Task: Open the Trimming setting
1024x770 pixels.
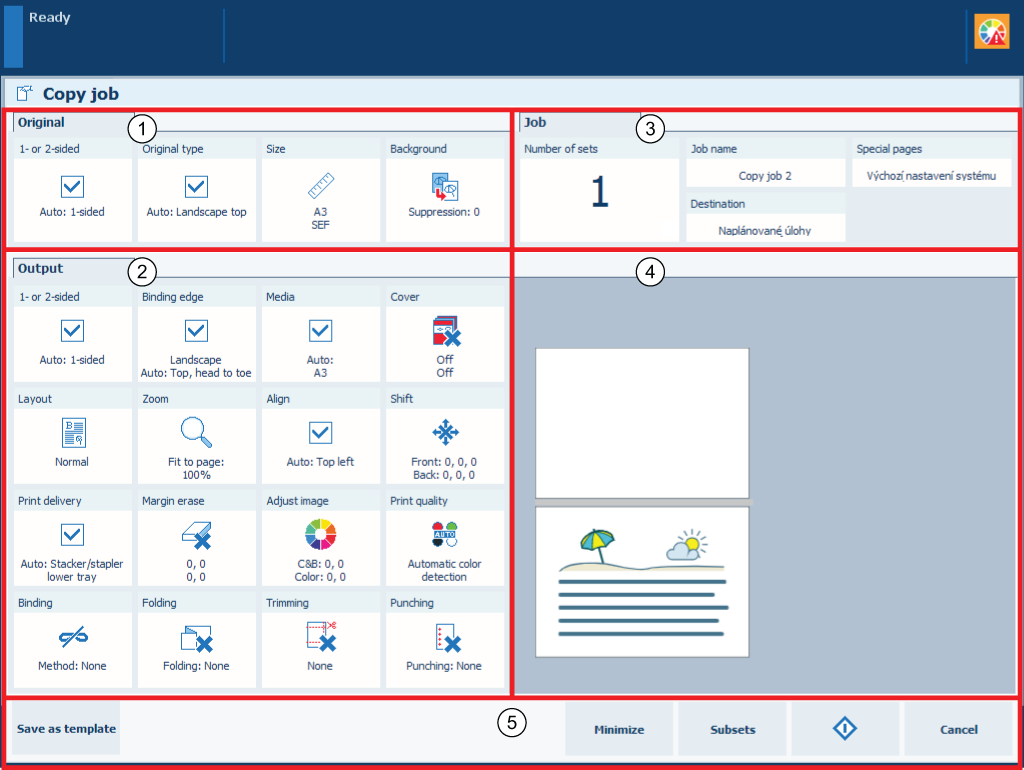Action: [x=320, y=637]
